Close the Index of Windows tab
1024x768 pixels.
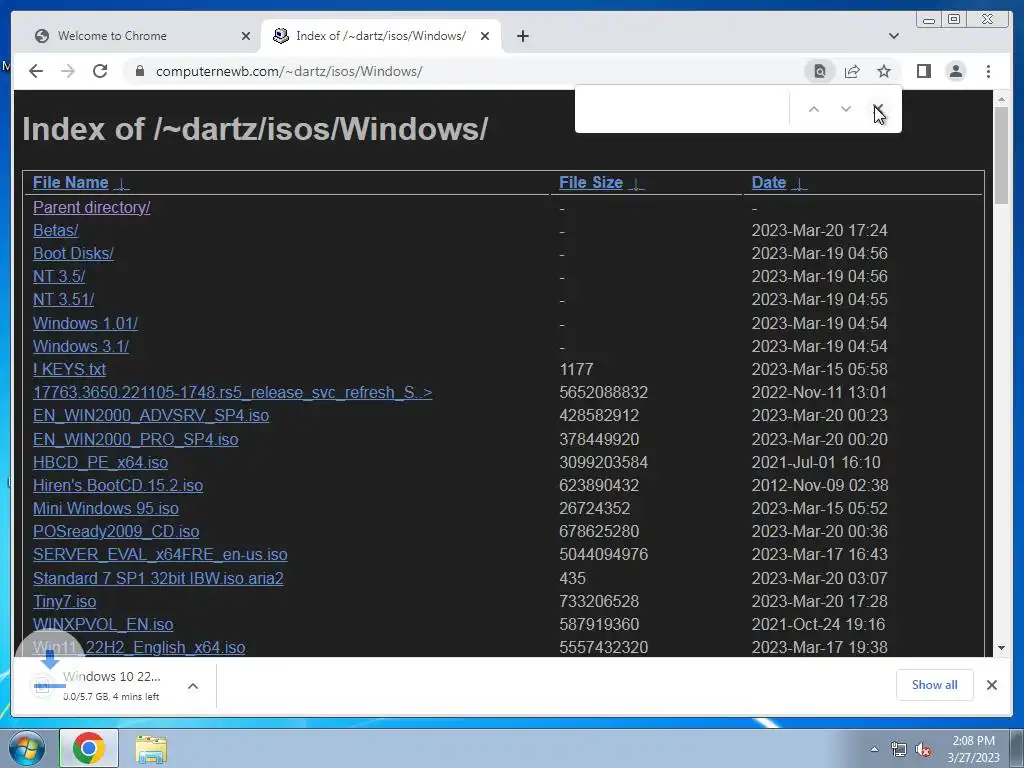point(485,36)
